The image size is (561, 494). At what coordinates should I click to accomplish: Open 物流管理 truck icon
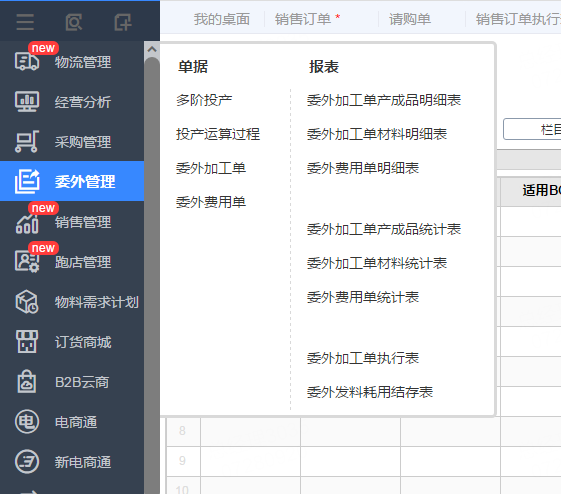coord(27,62)
